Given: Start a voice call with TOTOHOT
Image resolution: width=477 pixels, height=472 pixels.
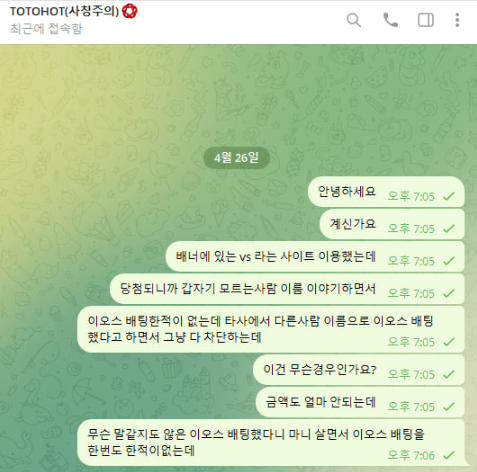Looking at the screenshot, I should [390, 20].
